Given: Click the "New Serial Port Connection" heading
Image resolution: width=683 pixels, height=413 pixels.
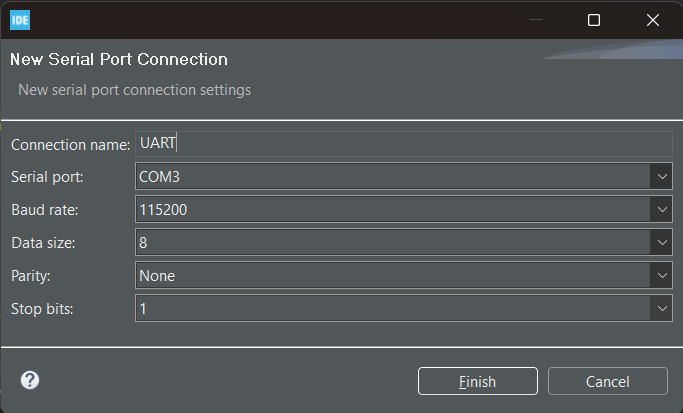Looking at the screenshot, I should click(119, 60).
